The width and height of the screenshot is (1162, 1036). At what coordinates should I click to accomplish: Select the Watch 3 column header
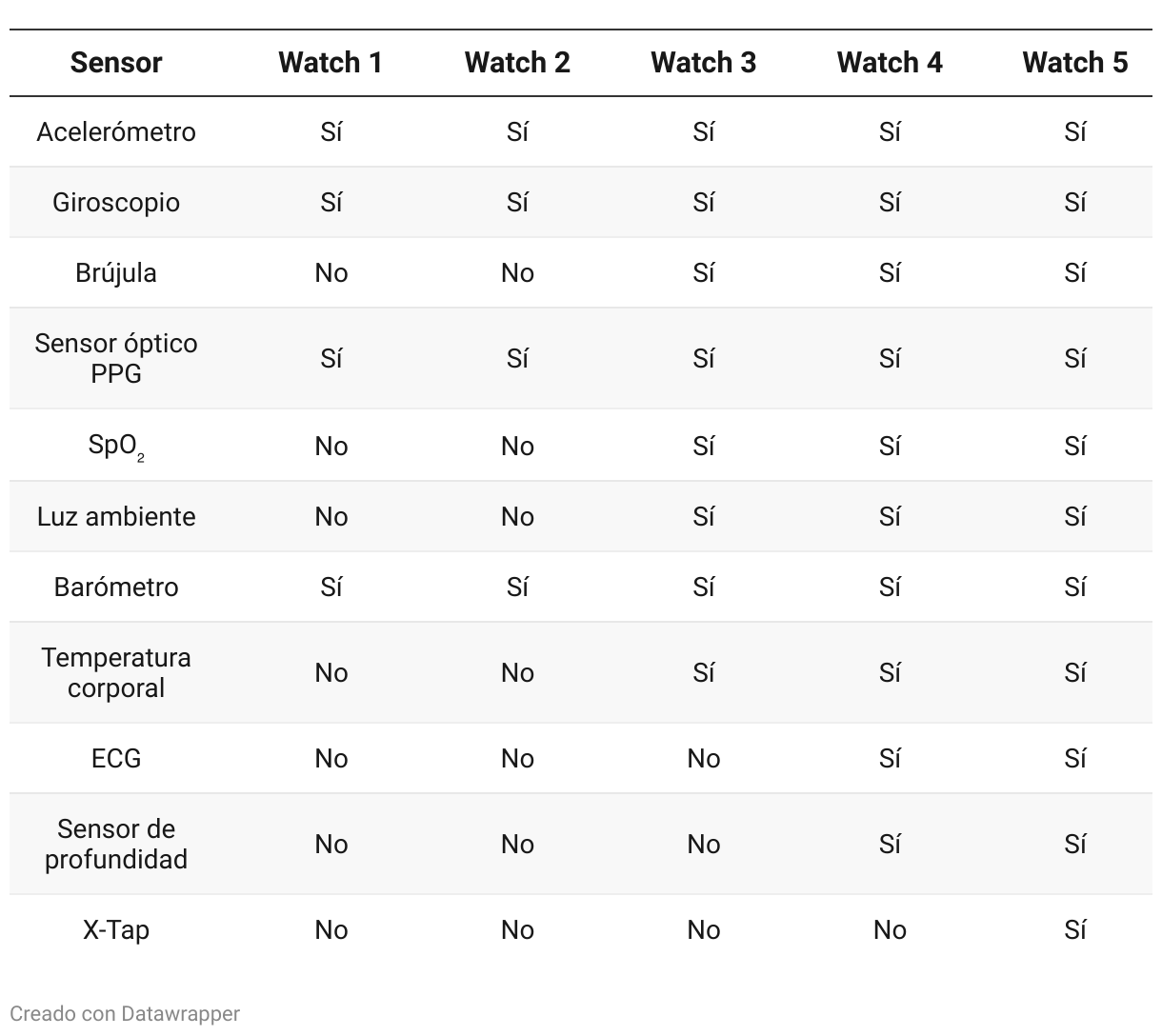coord(703,63)
